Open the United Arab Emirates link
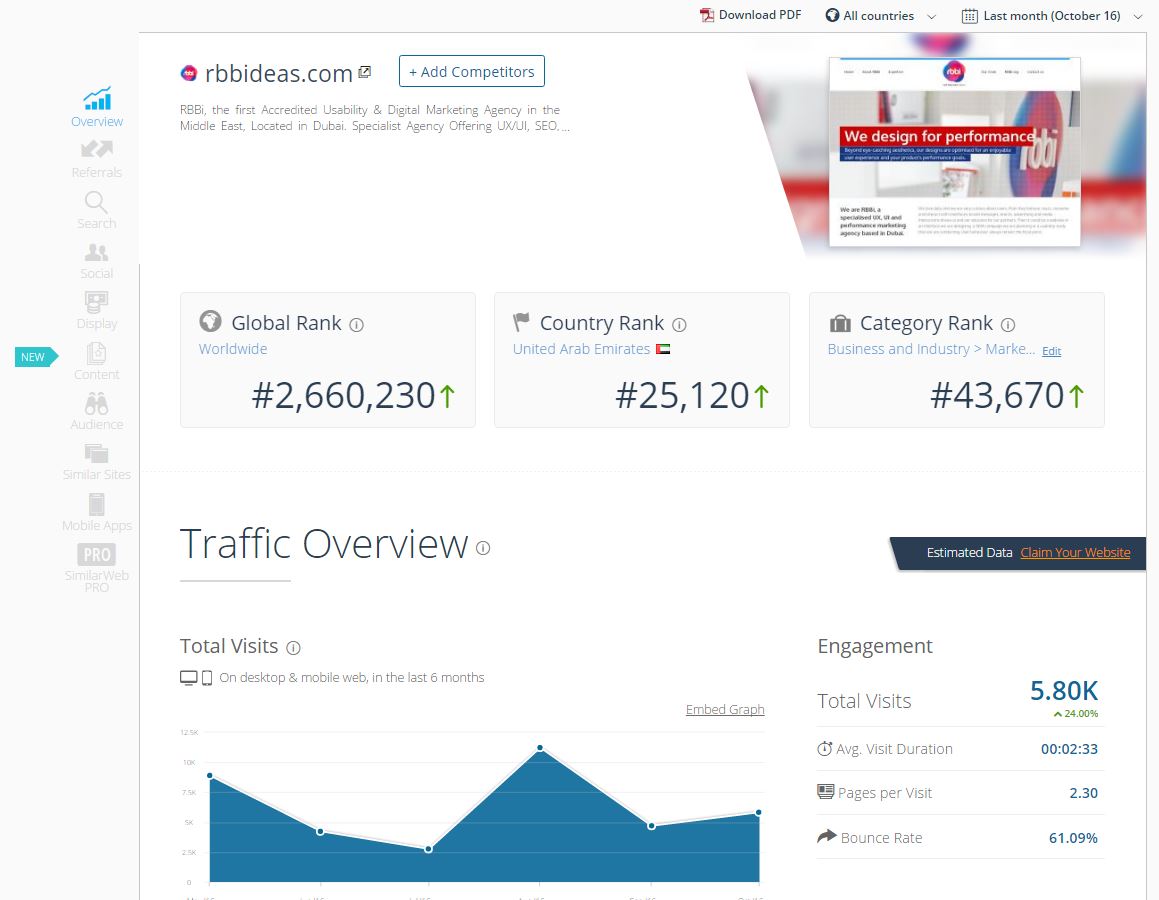Screen dimensions: 1159x900 click(x=582, y=349)
